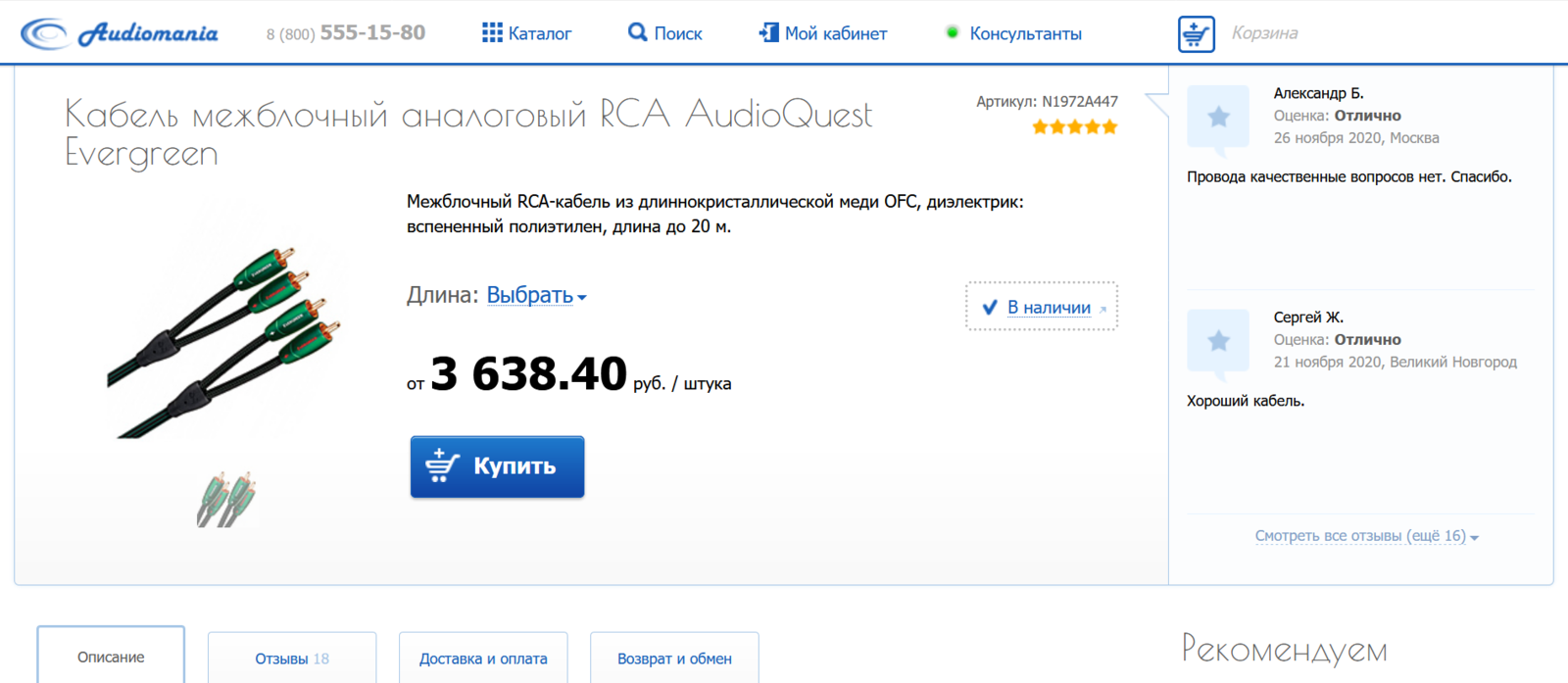Screen dimensions: 1568x683
Task: Click the 8 (800) 555-15-80 phone number
Action: pyautogui.click(x=345, y=31)
